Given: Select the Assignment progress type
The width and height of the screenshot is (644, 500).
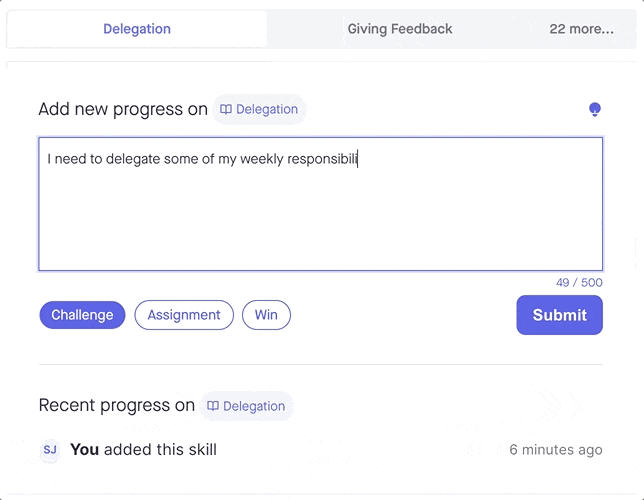Looking at the screenshot, I should 184,315.
